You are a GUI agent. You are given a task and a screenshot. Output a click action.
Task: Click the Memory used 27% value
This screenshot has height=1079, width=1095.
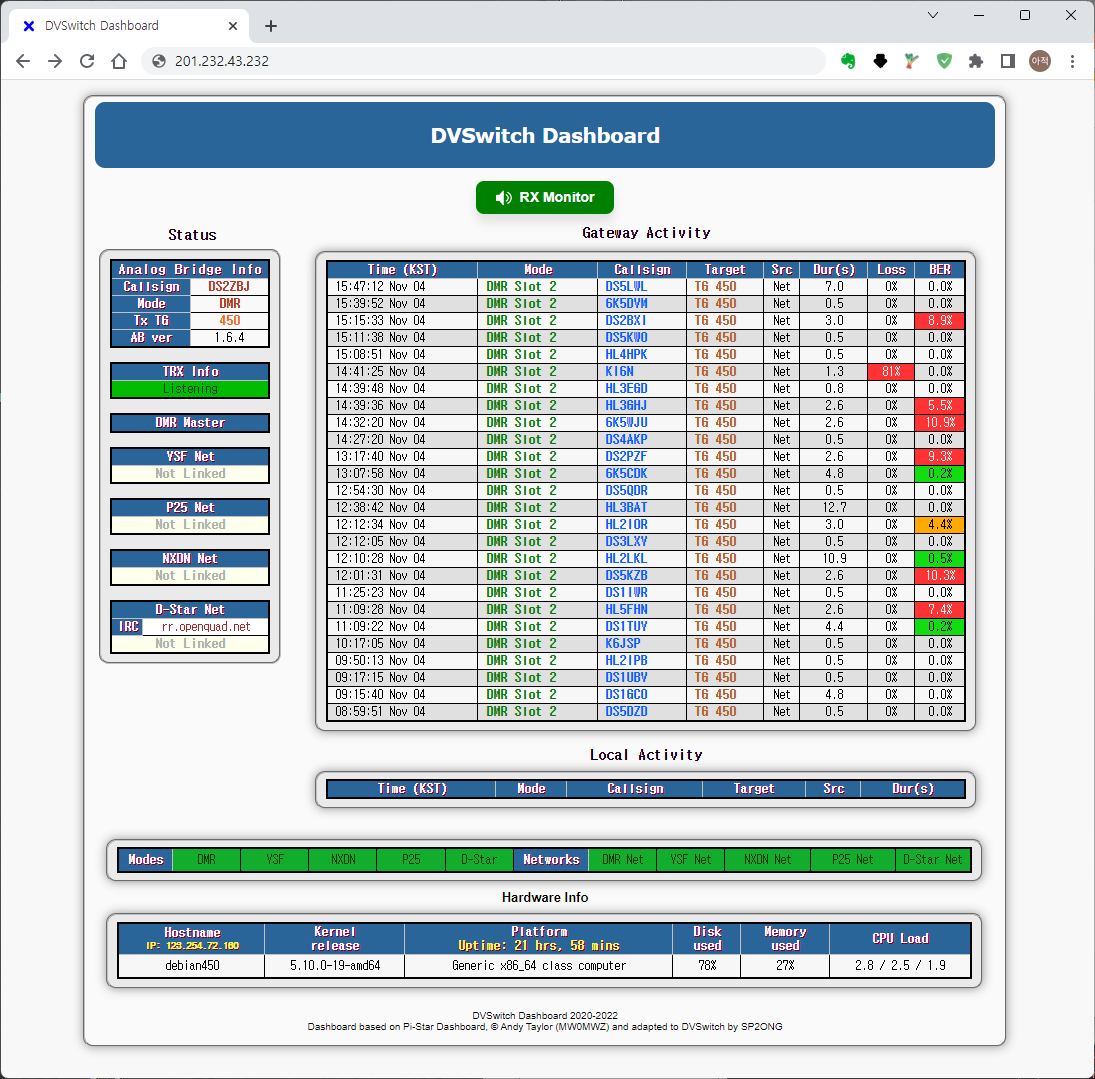pos(785,965)
